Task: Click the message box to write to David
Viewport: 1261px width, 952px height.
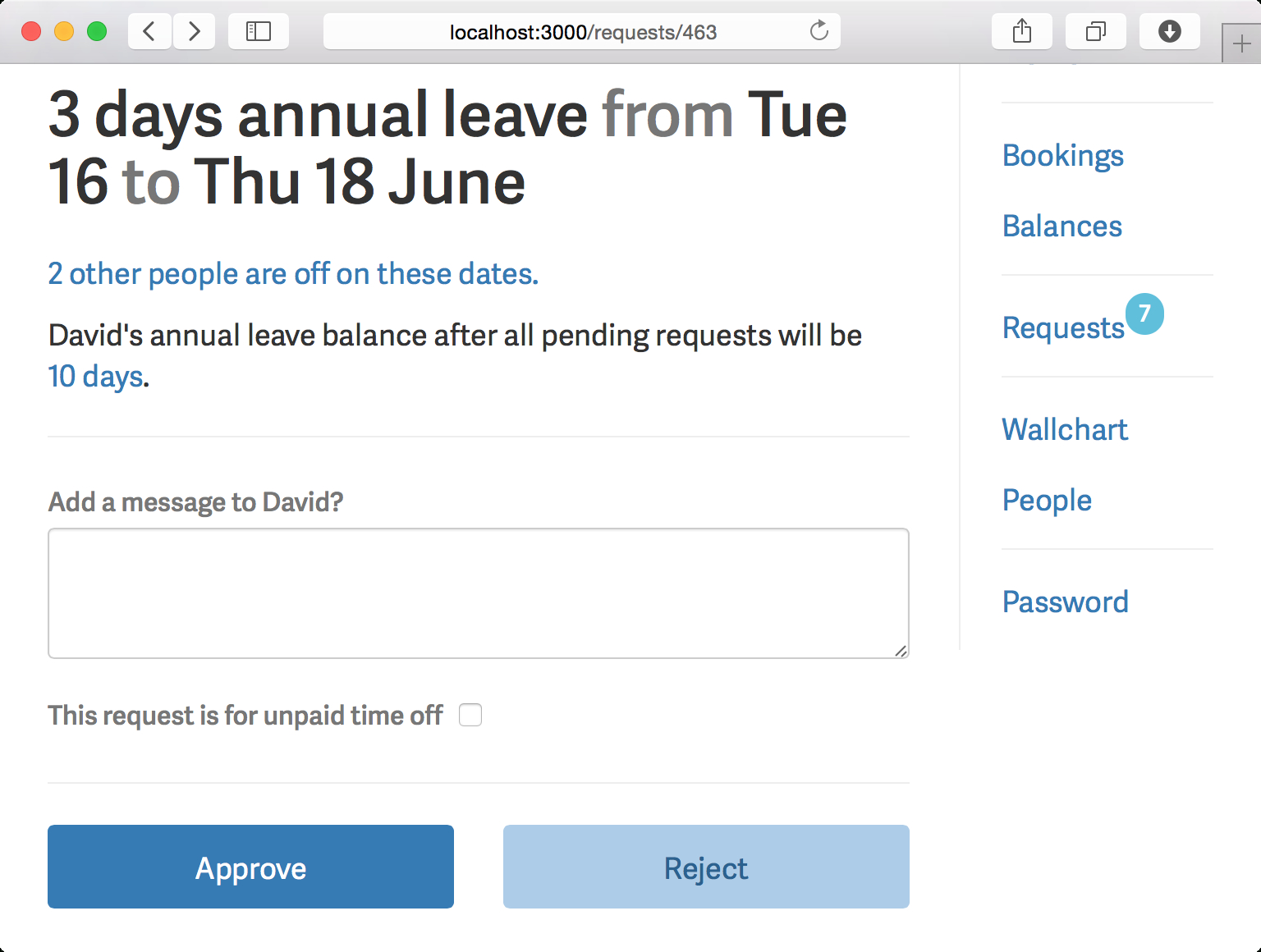Action: pyautogui.click(x=478, y=593)
